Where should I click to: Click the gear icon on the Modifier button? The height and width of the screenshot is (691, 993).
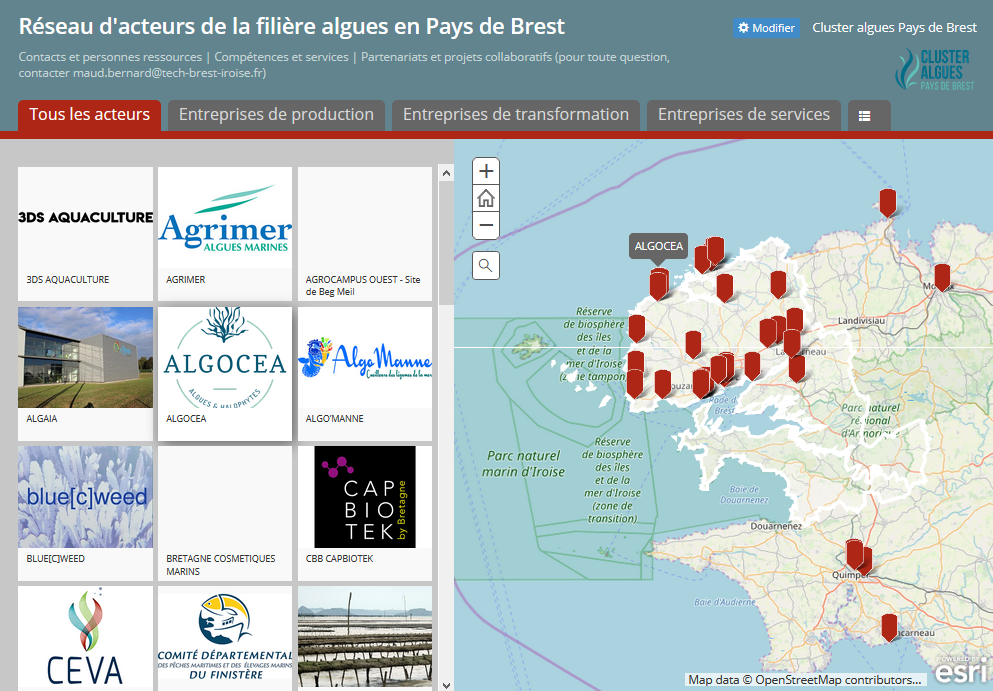(742, 27)
